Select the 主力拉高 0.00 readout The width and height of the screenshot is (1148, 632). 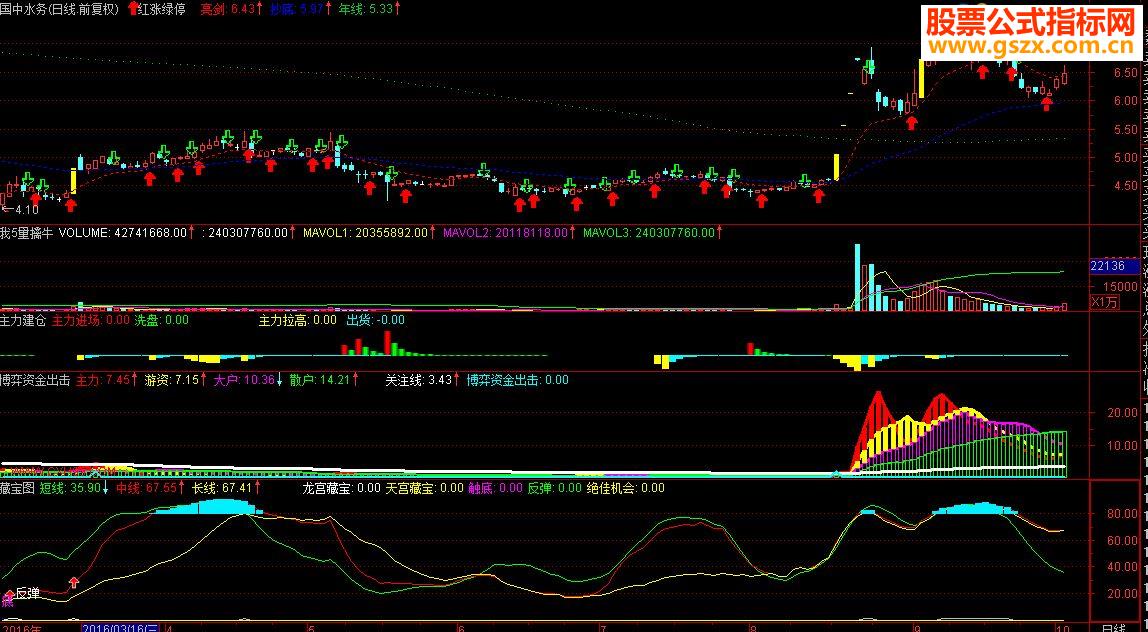(x=297, y=320)
